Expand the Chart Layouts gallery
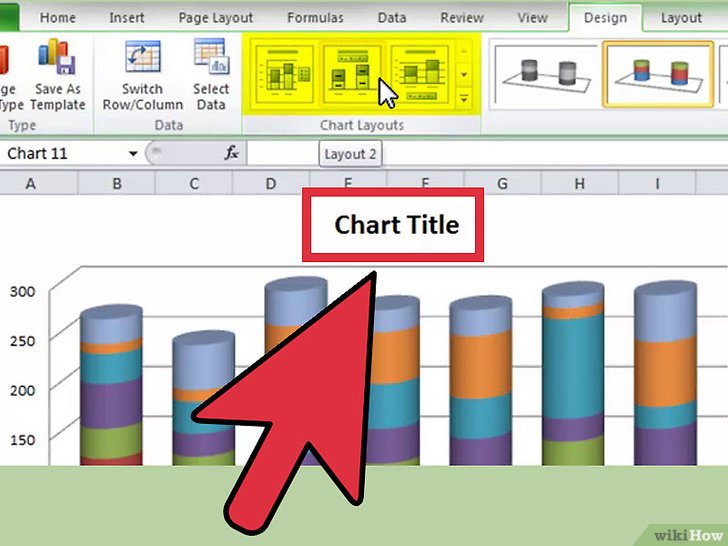Image resolution: width=728 pixels, height=546 pixels. tap(464, 98)
